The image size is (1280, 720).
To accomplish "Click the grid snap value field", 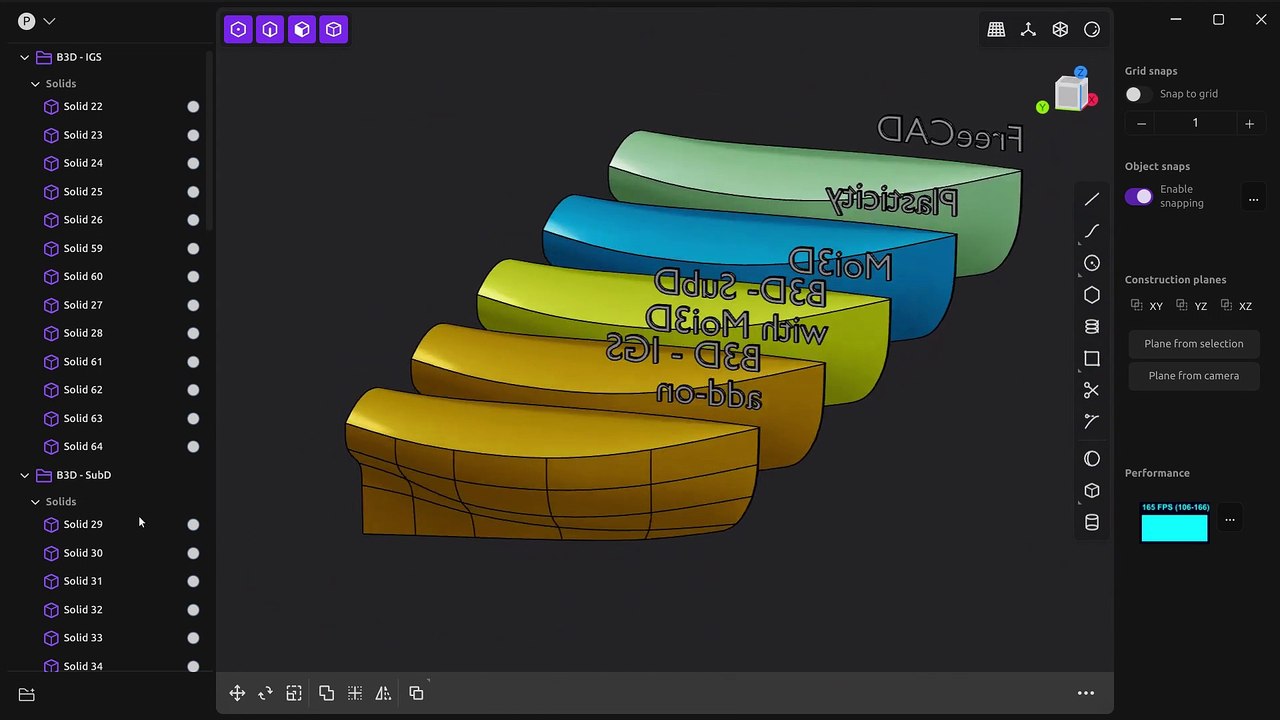I will tap(1195, 123).
